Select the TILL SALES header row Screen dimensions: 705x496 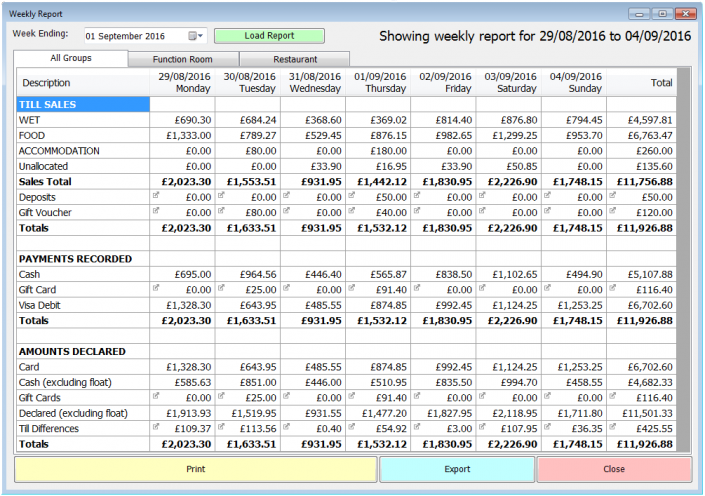[x=83, y=104]
